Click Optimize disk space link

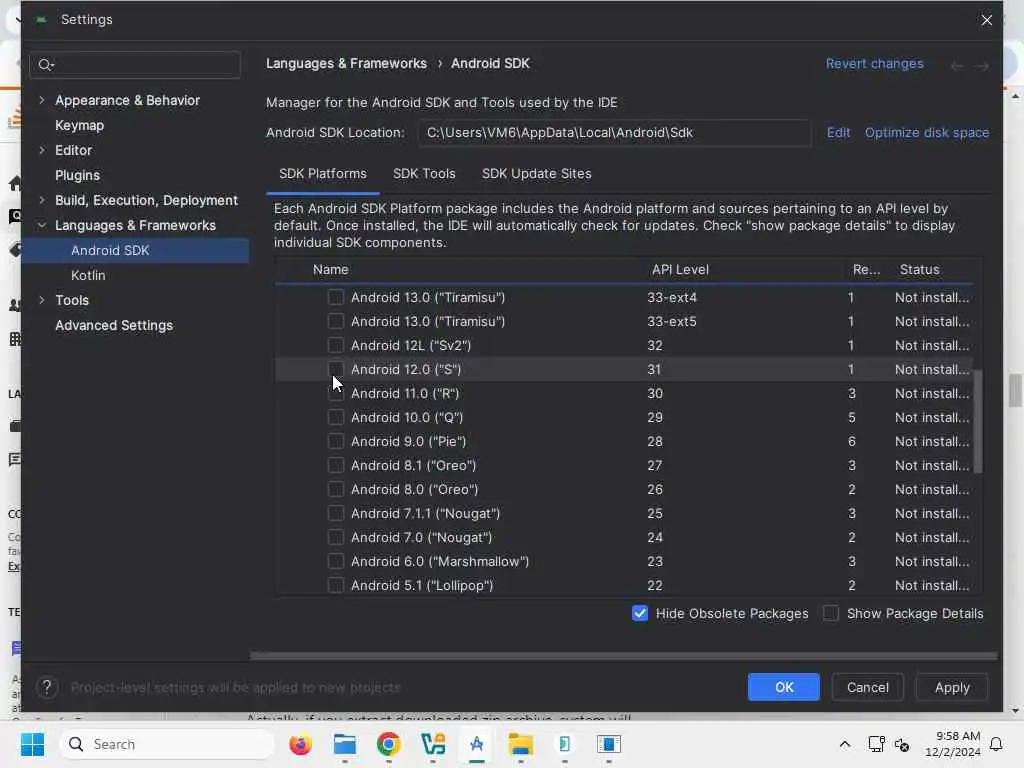[x=927, y=133]
